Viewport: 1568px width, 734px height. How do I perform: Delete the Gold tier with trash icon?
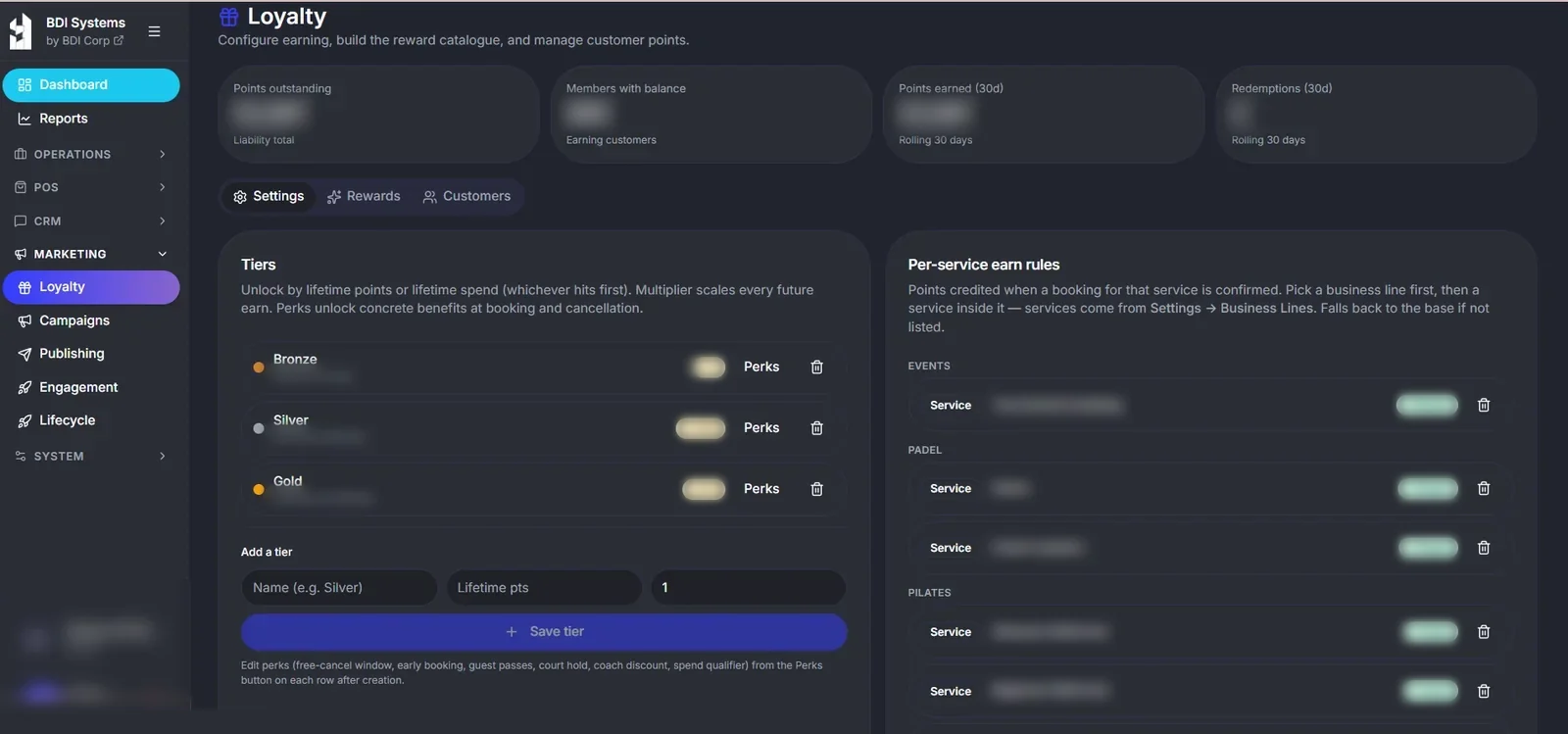tap(816, 489)
